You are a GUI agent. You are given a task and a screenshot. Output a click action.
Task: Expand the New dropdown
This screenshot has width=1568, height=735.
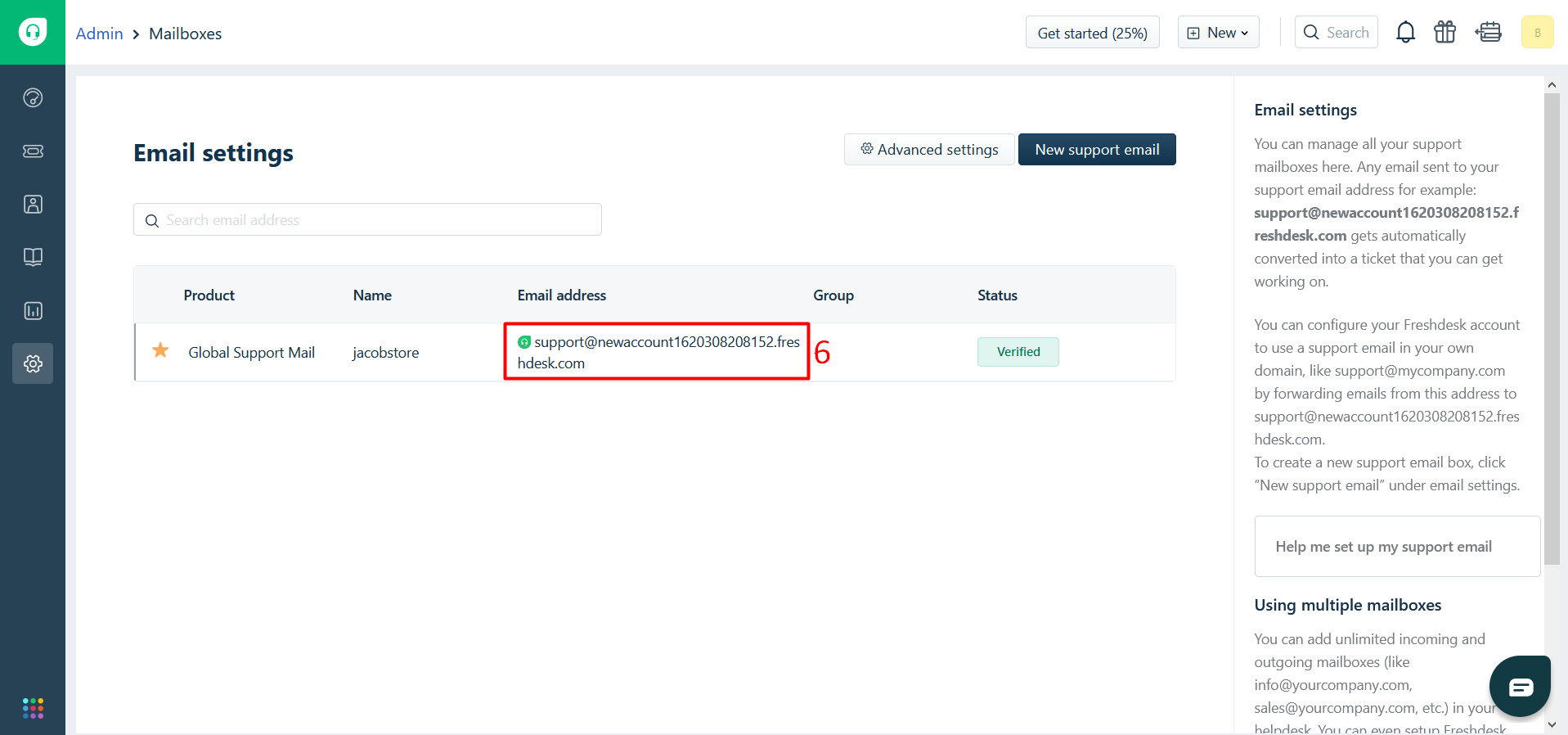point(1218,33)
